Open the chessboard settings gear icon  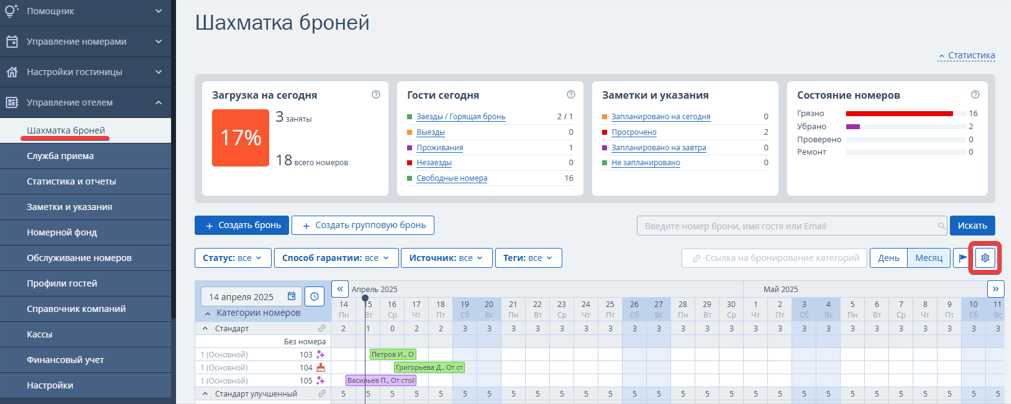[985, 258]
